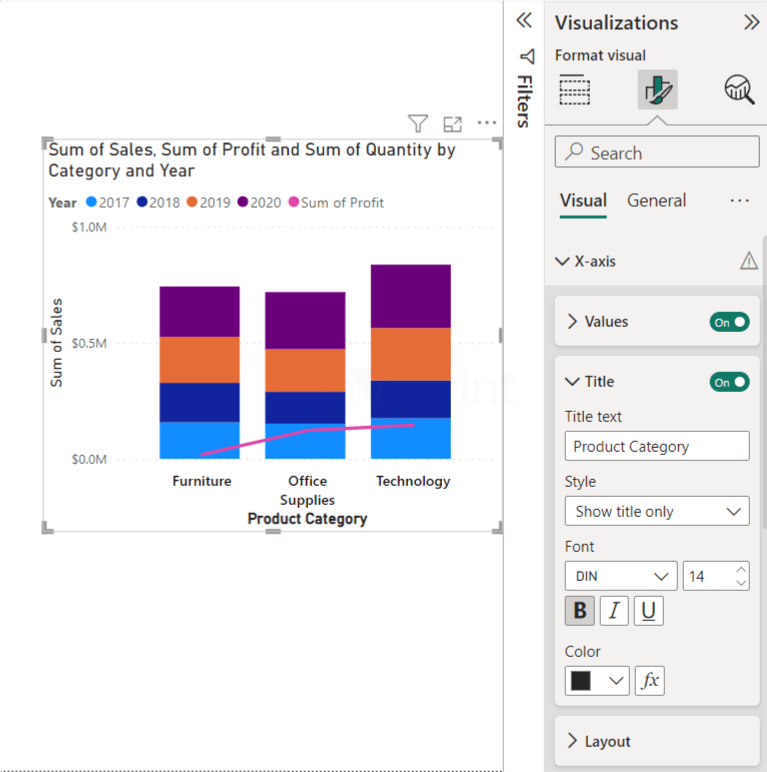Increase the font size stepper
The image size is (767, 772).
741,570
